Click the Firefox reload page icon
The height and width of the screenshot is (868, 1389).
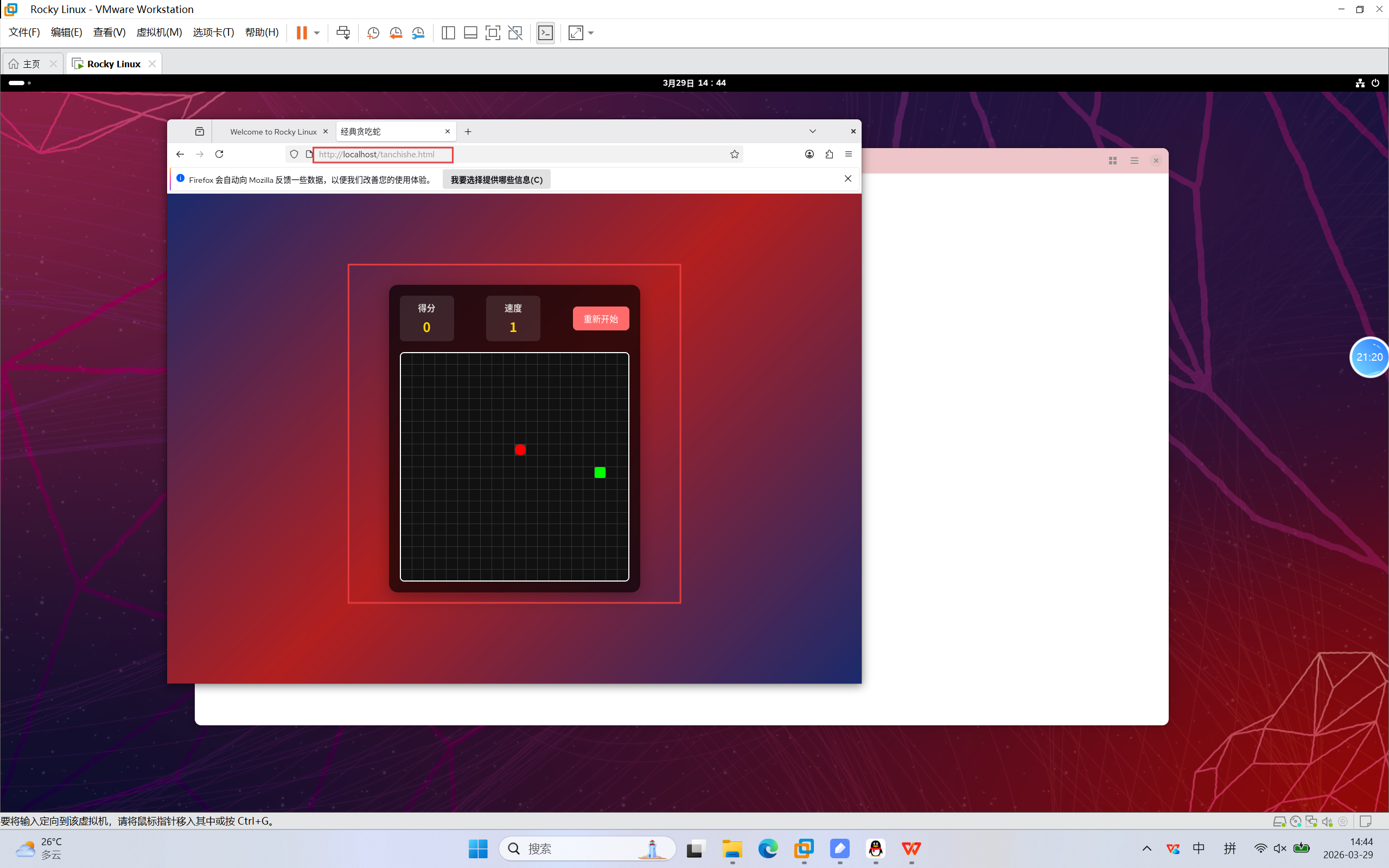click(x=219, y=154)
